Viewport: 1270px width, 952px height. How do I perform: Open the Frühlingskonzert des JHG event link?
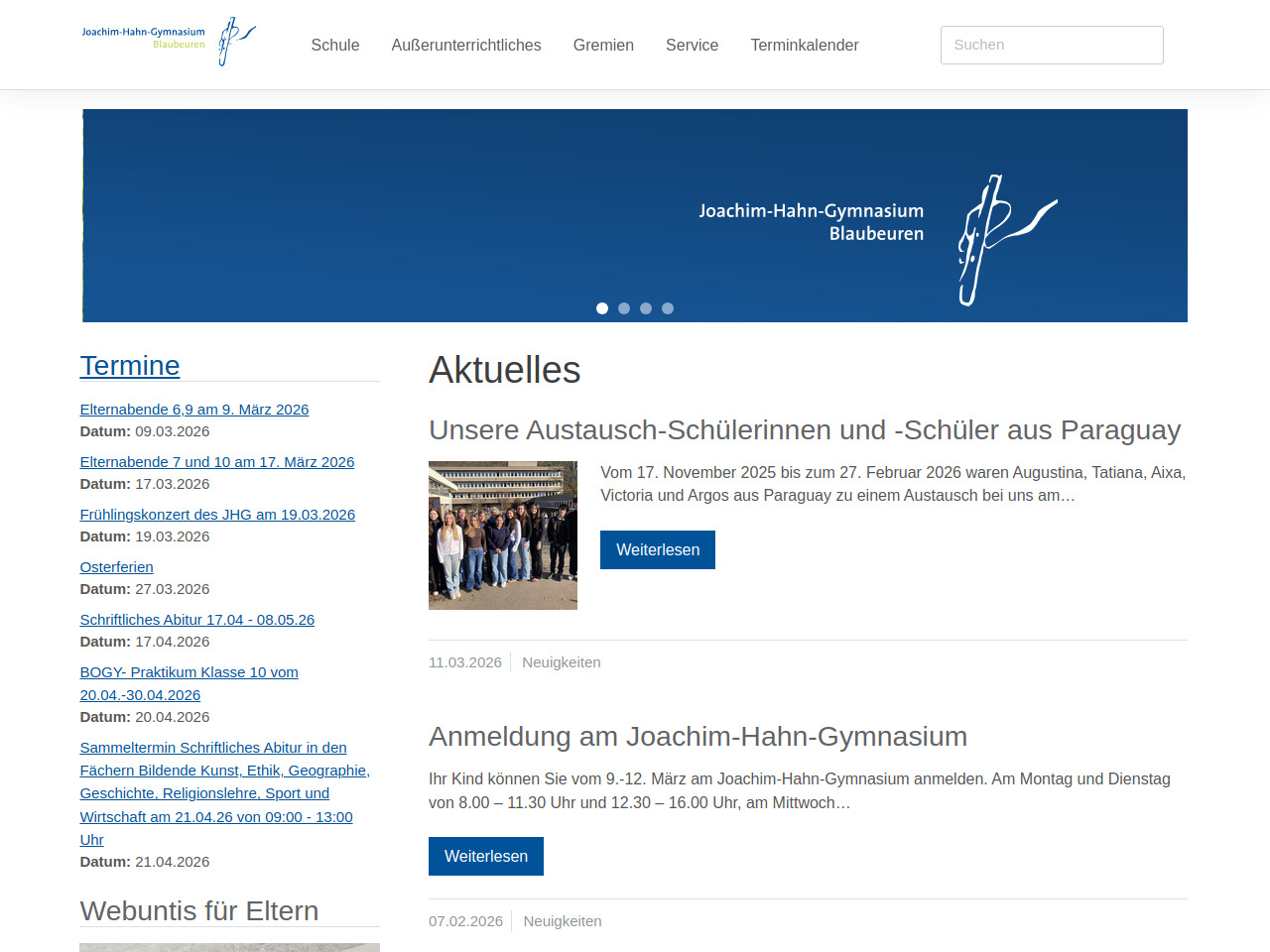coord(217,515)
